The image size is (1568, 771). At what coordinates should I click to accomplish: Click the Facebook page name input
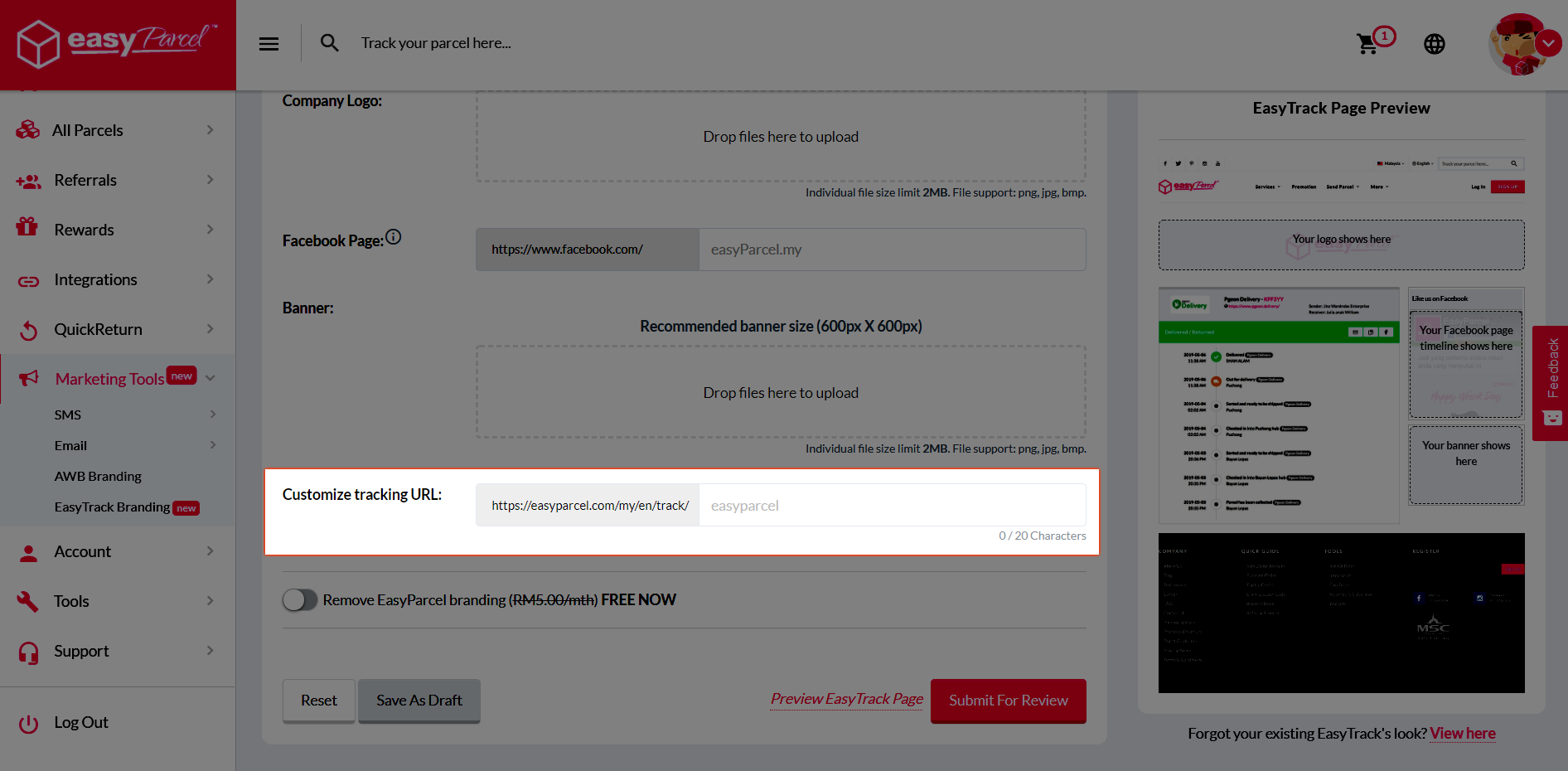[893, 250]
